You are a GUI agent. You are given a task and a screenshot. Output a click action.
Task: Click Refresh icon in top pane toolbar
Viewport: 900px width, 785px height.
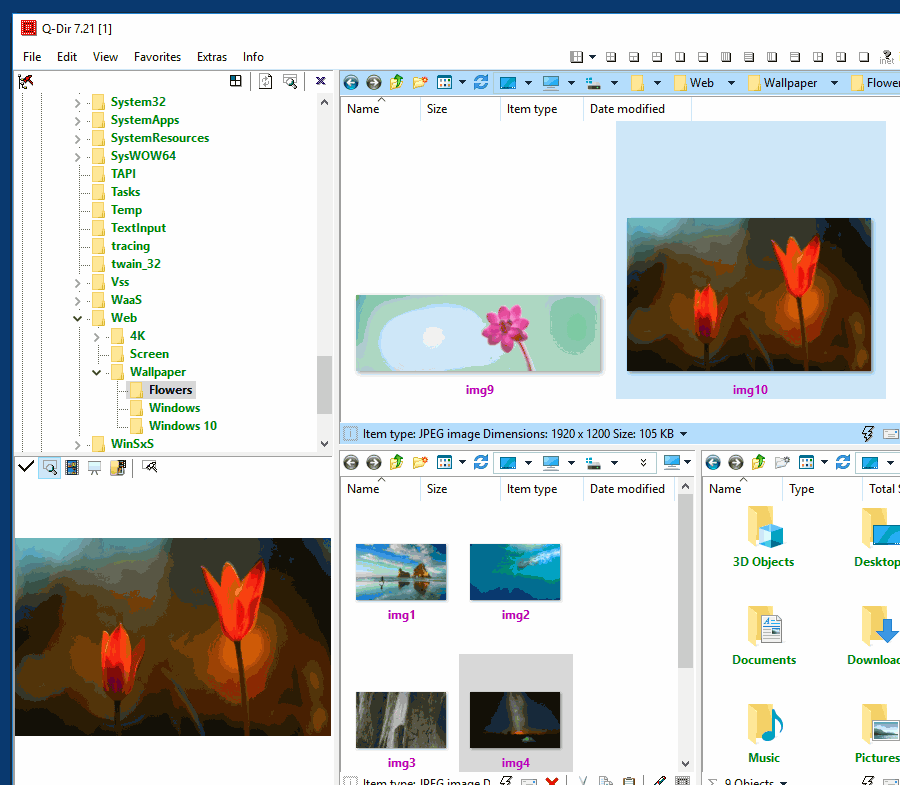coord(481,83)
